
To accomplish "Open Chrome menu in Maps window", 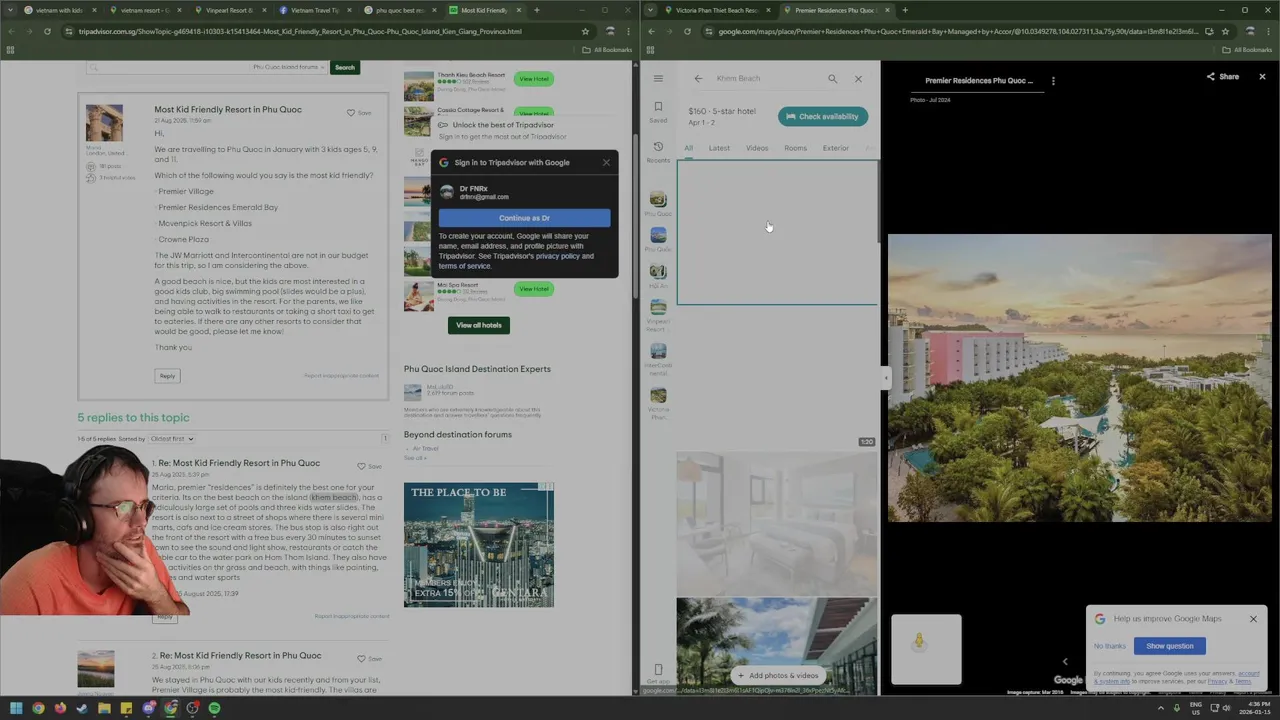I will [1269, 31].
